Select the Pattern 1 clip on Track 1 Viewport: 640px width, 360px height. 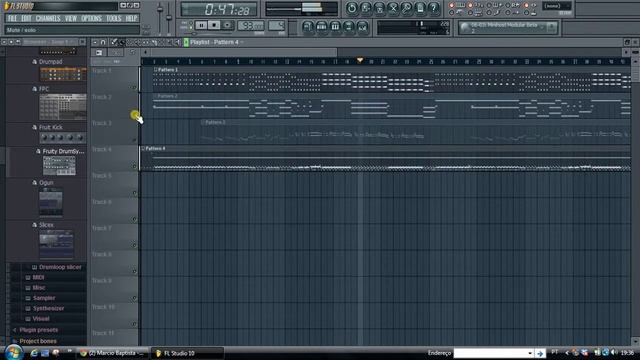pos(392,80)
